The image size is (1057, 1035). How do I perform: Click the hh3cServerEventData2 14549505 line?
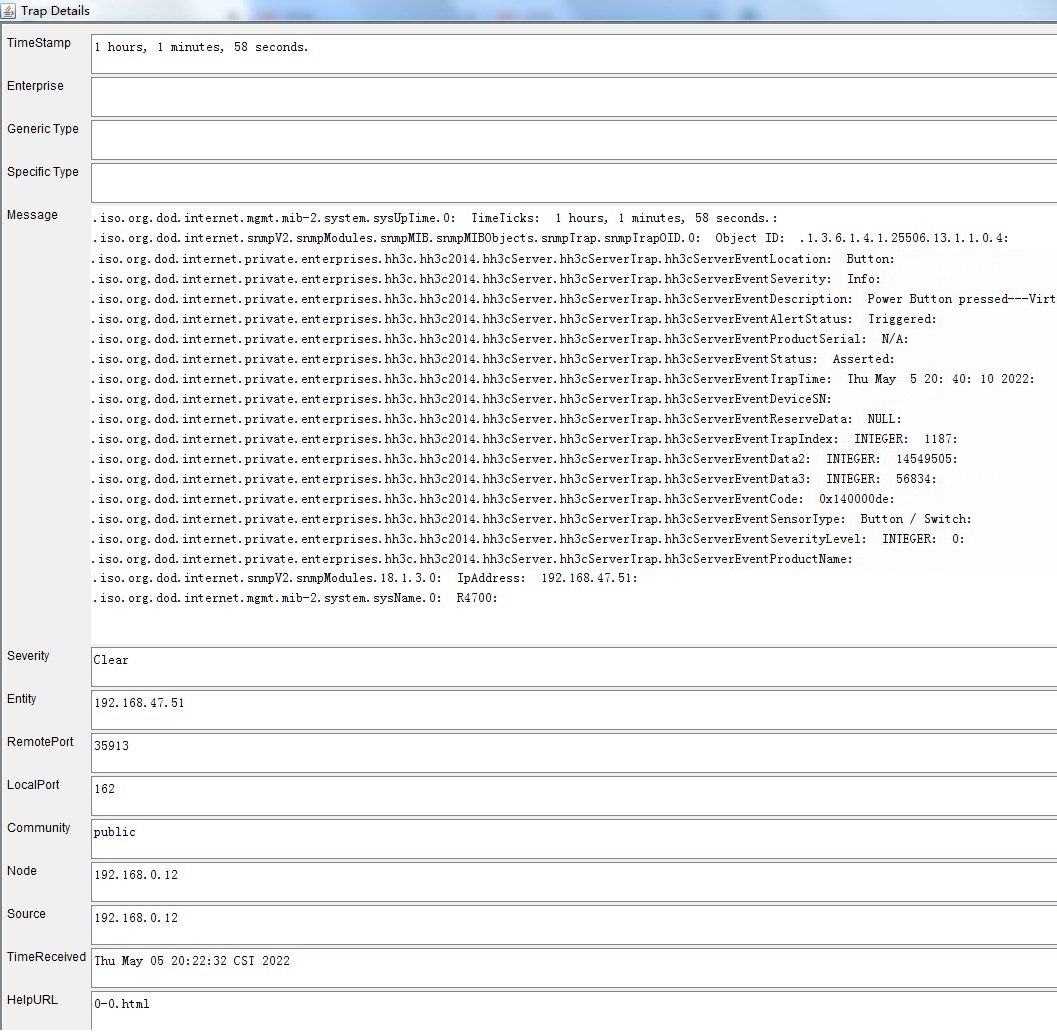click(524, 459)
